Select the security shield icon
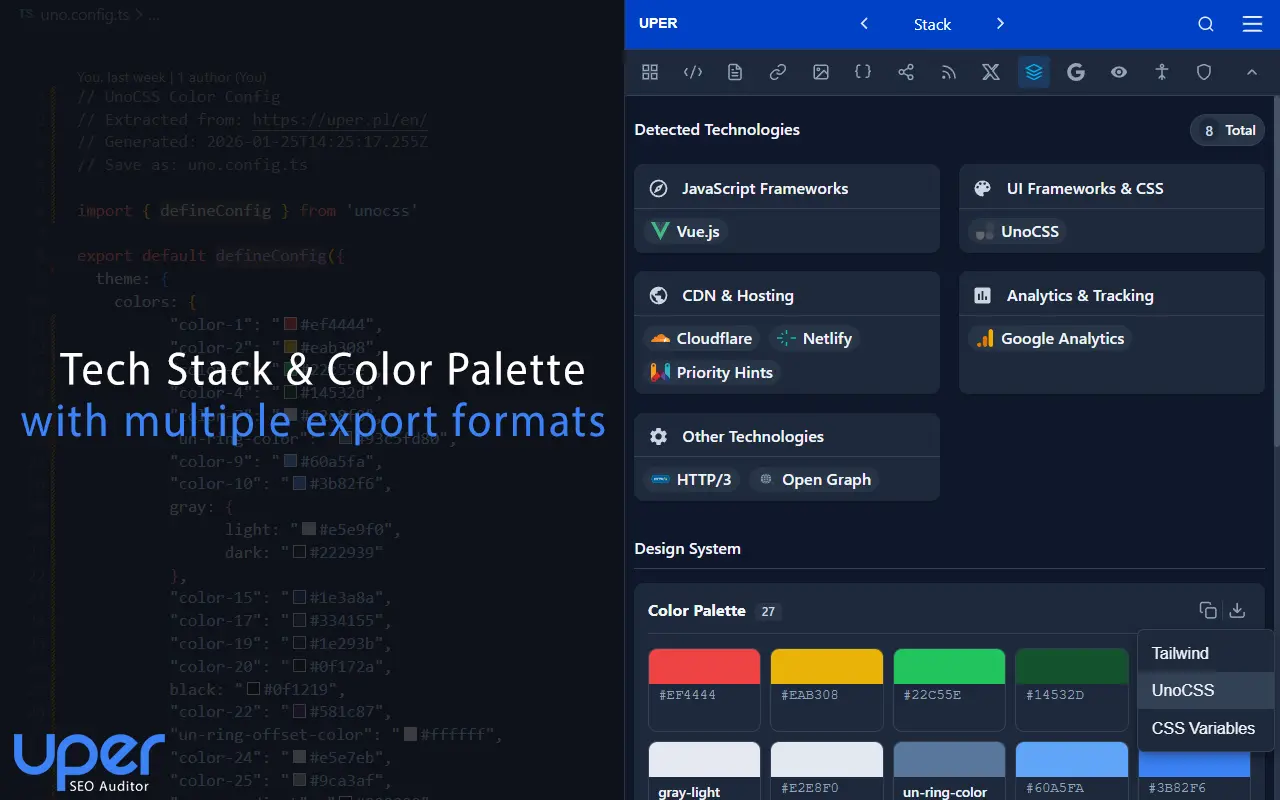The image size is (1280, 800). 1204,72
